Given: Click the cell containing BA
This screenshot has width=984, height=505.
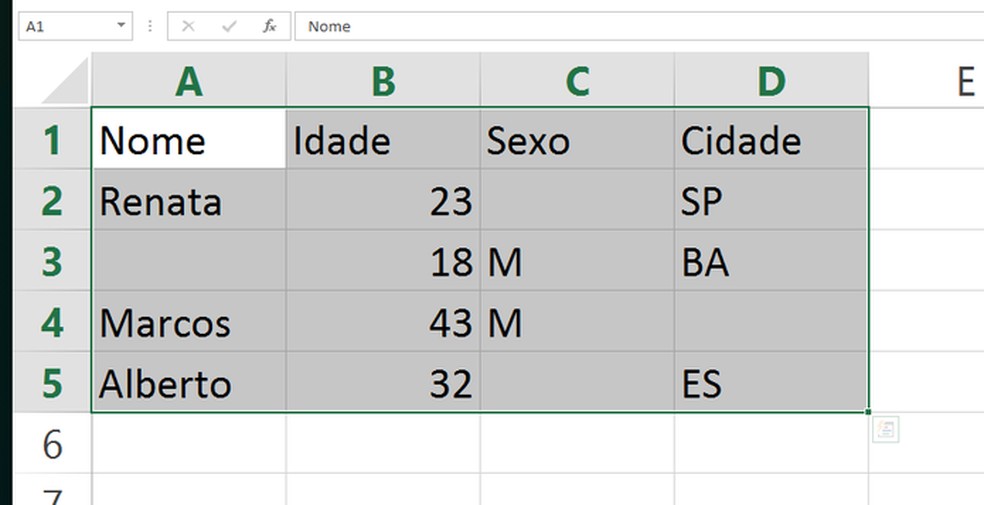Looking at the screenshot, I should point(771,262).
